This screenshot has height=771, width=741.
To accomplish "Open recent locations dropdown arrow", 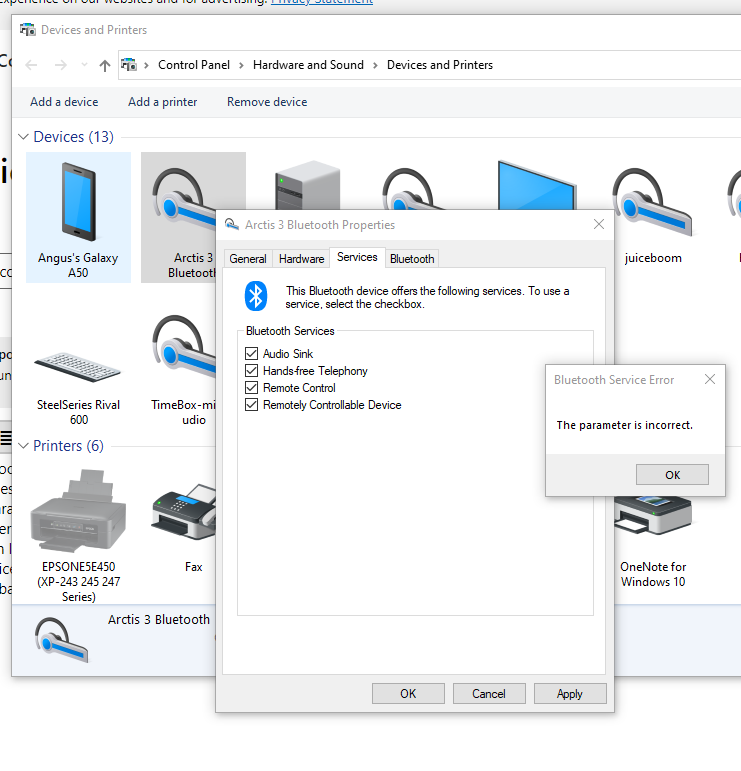I will coord(84,65).
